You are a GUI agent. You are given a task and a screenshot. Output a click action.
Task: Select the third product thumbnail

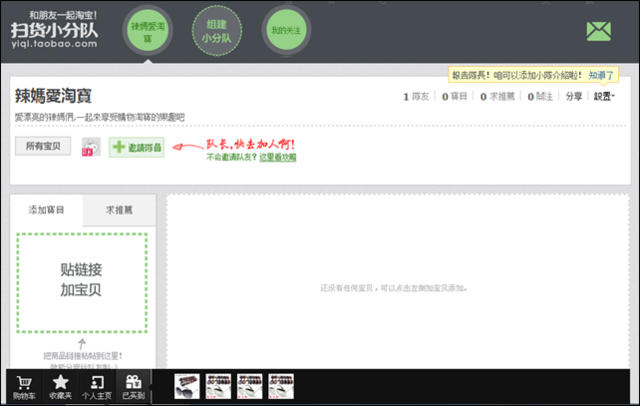click(250, 386)
